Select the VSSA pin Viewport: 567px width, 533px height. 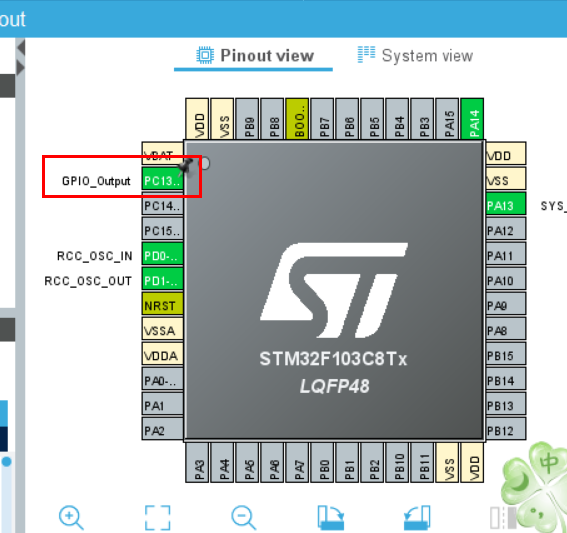[x=162, y=330]
